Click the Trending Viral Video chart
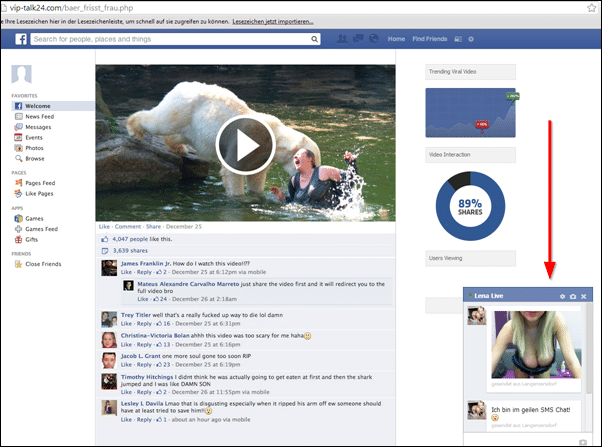602x447 pixels. pos(470,113)
